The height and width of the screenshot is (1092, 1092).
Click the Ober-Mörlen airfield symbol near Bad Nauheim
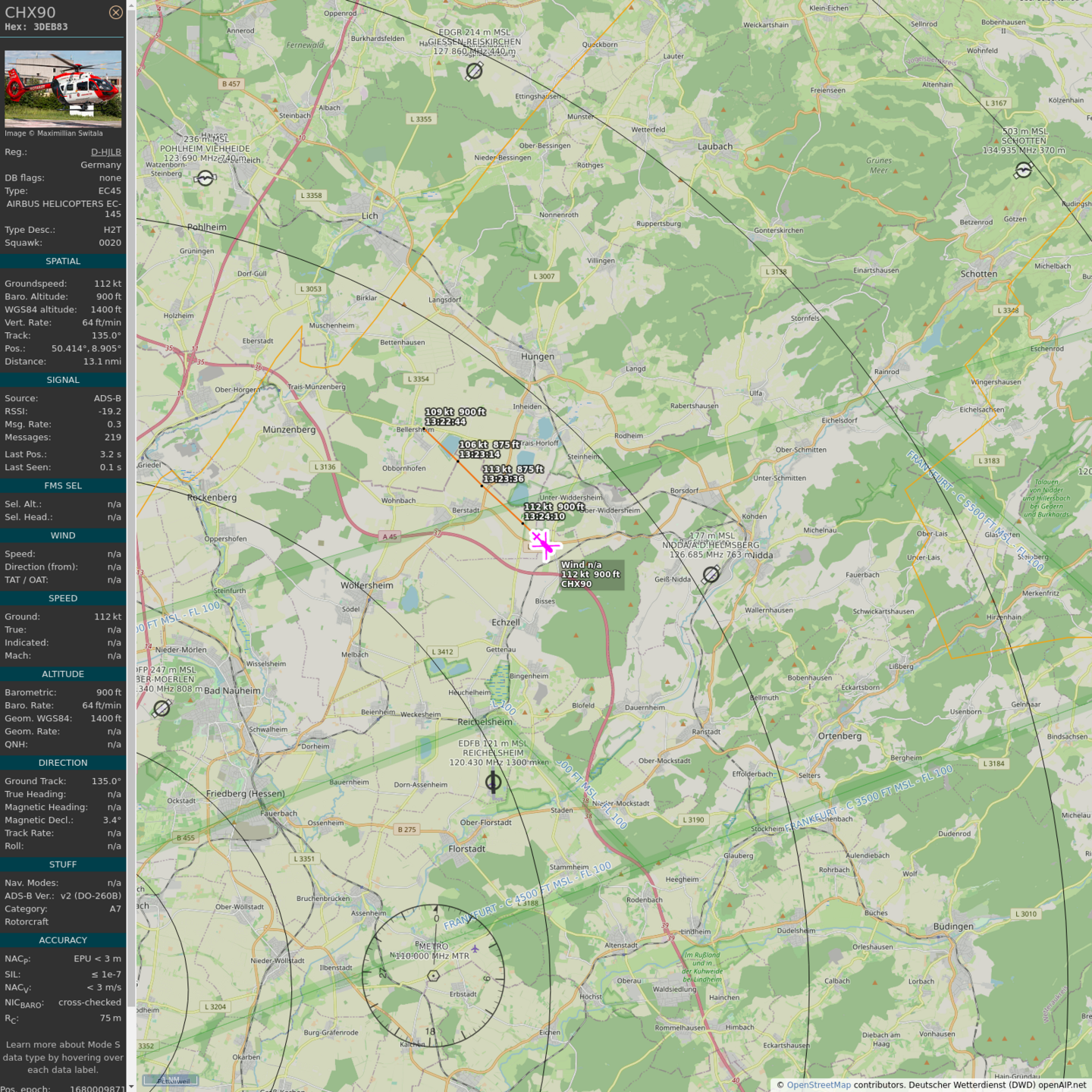point(162,708)
